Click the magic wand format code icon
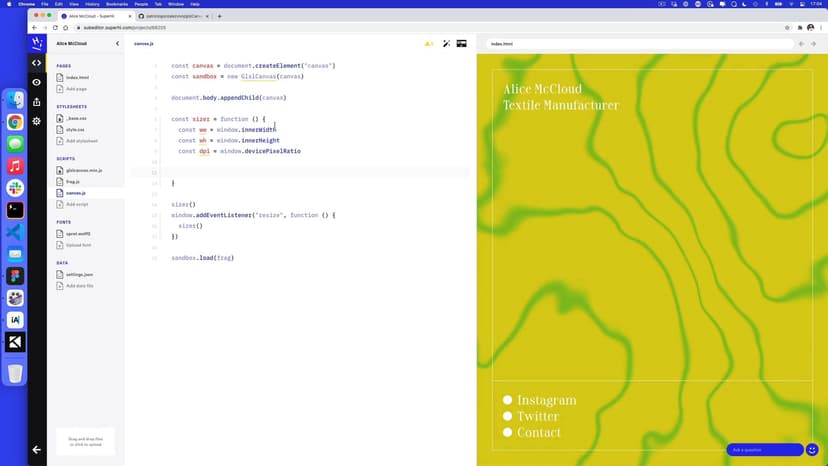This screenshot has width=828, height=466. point(446,44)
